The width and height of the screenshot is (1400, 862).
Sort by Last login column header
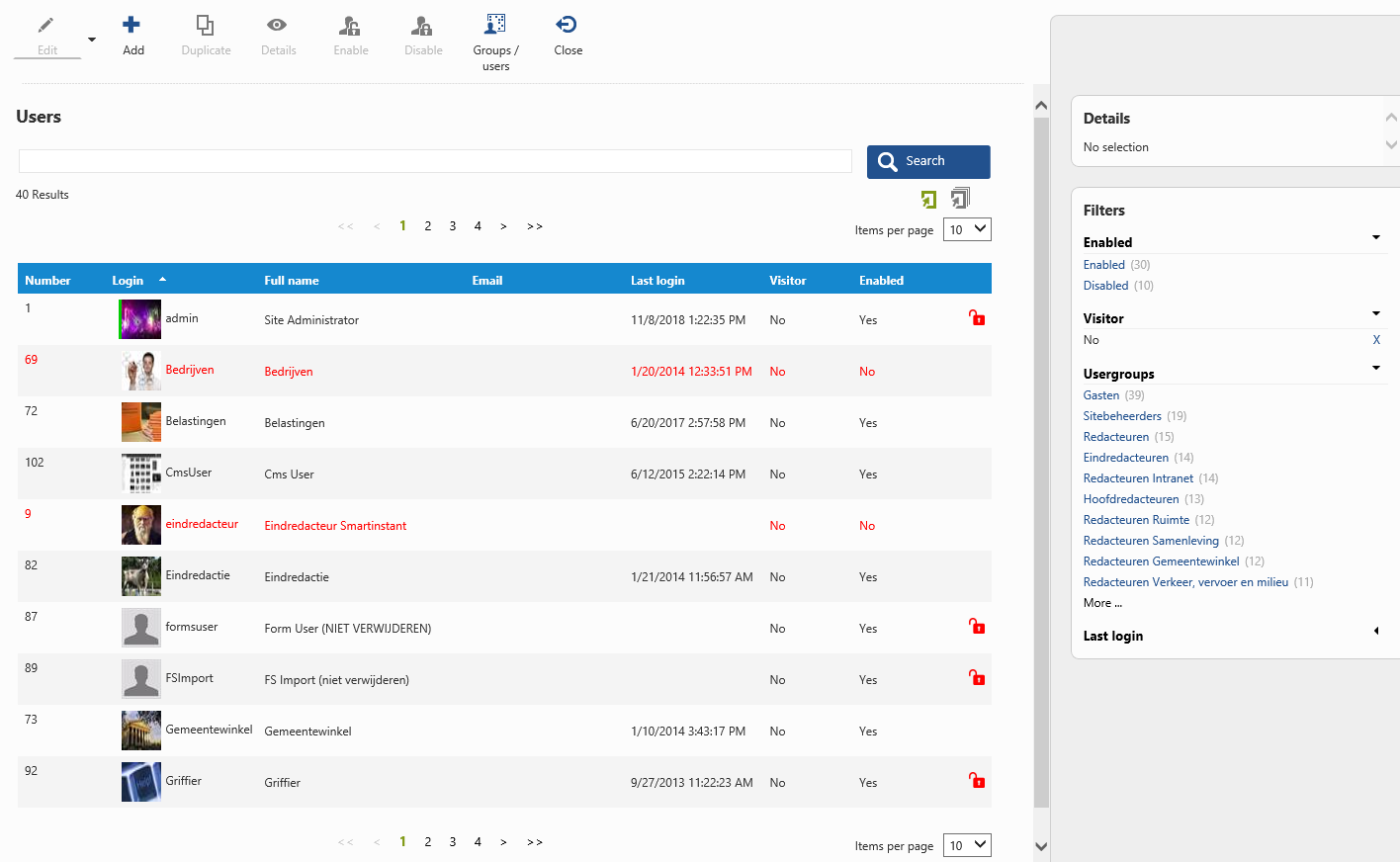click(657, 281)
